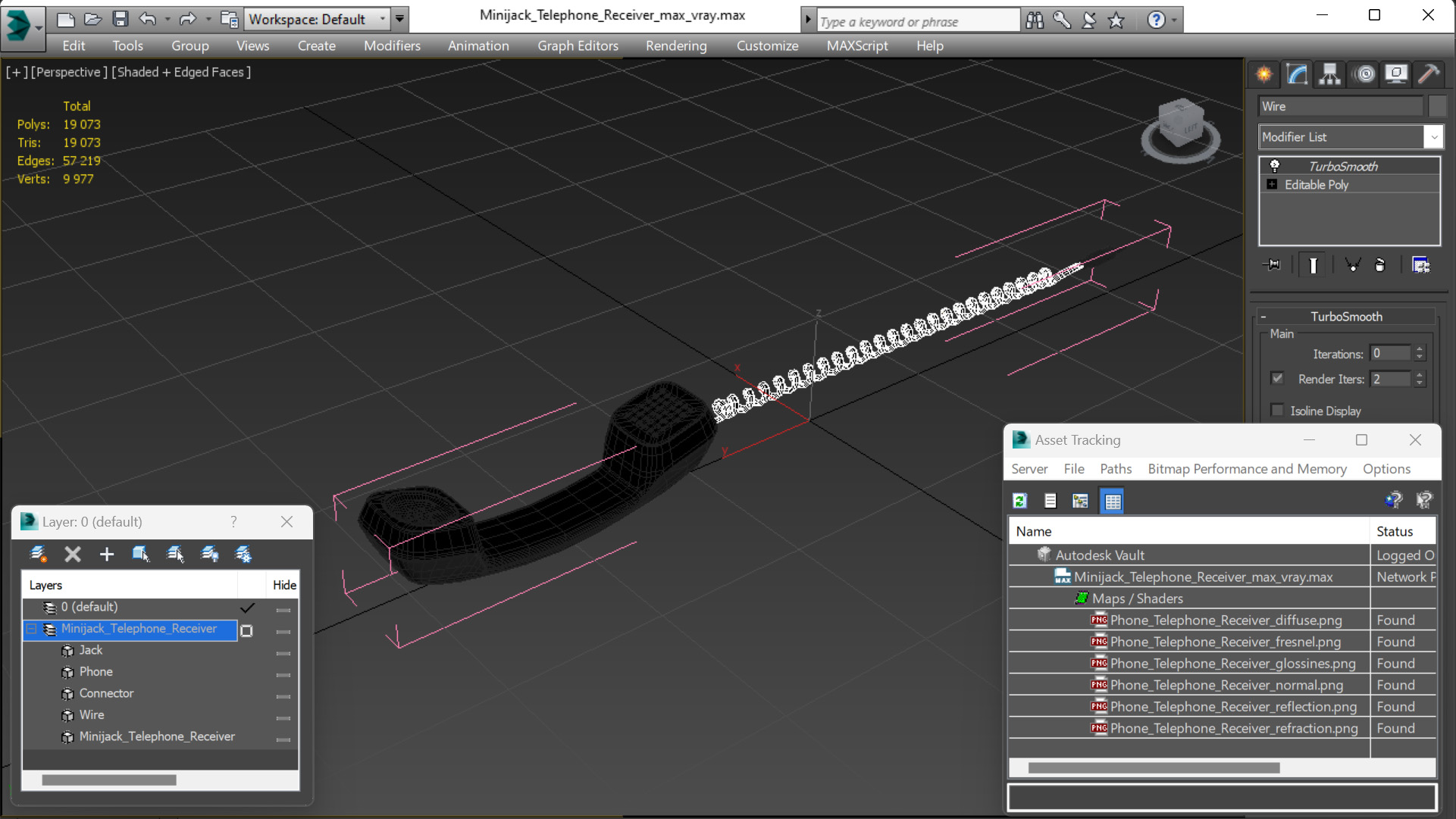This screenshot has height=819, width=1456.
Task: Toggle current layer checkmark for 0 (default)
Action: 247,608
